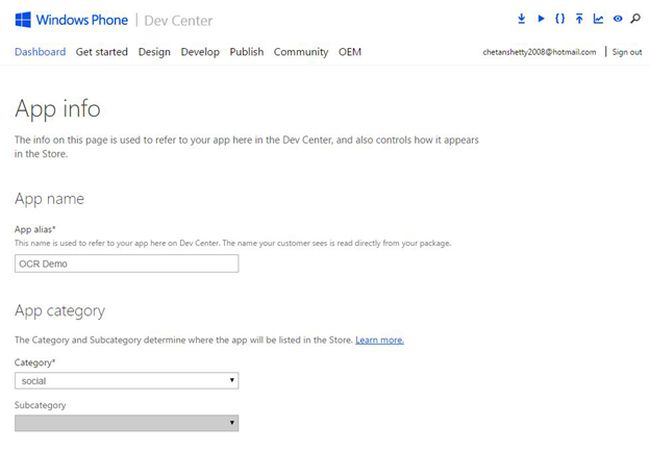Viewport: 650px width, 452px height.
Task: Click the App category heading
Action: 60,311
